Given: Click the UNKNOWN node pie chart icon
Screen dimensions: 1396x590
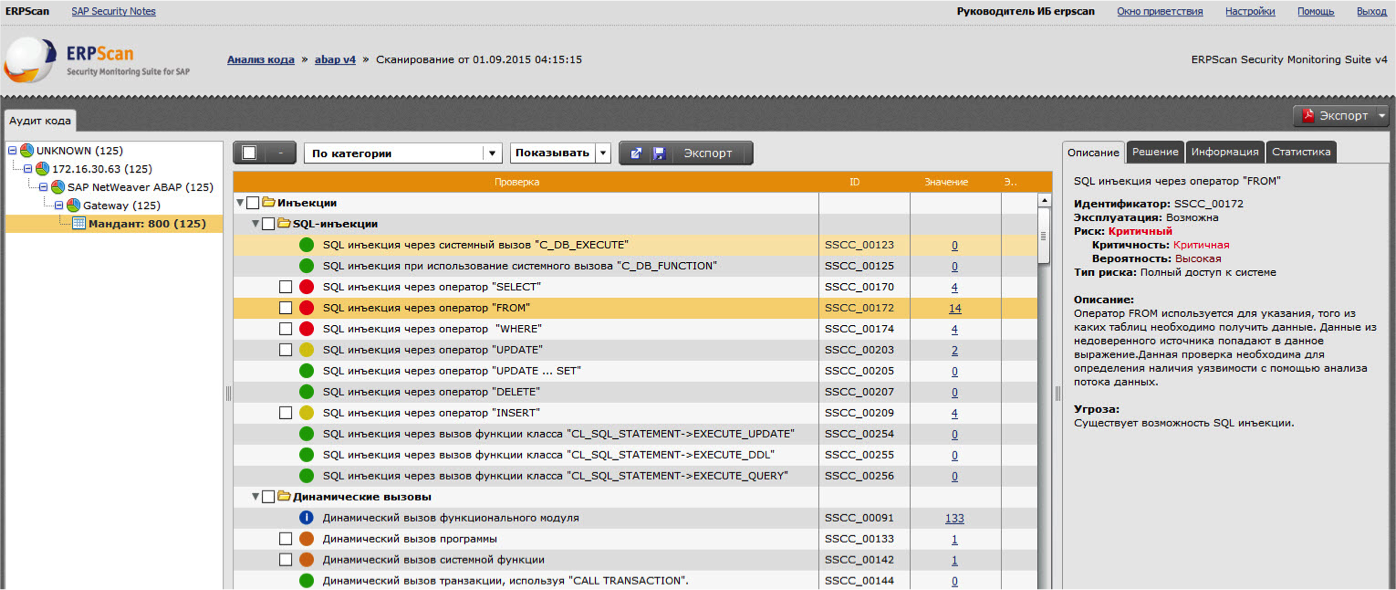Looking at the screenshot, I should point(27,150).
